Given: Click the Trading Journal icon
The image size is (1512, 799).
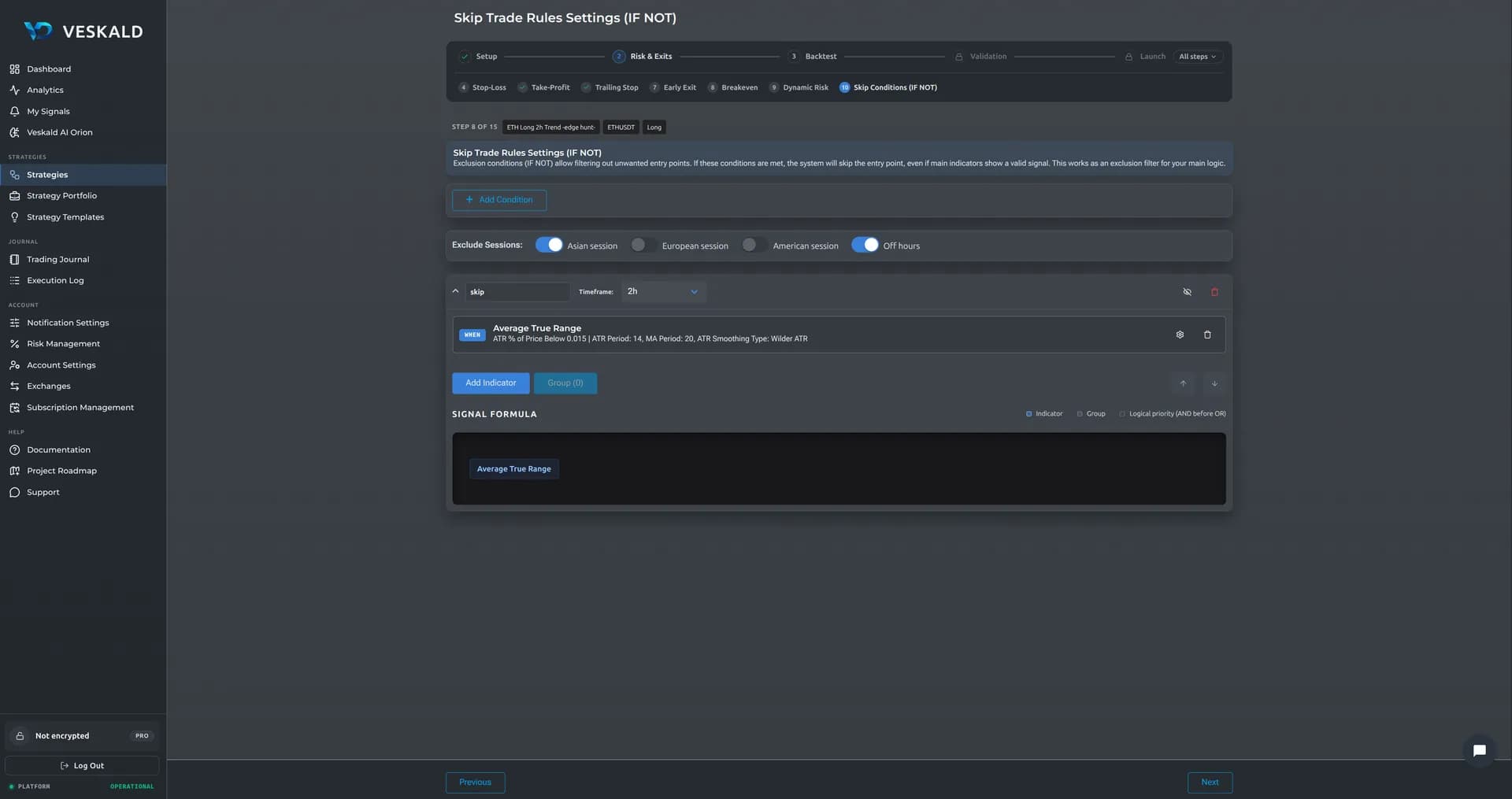Looking at the screenshot, I should point(14,260).
